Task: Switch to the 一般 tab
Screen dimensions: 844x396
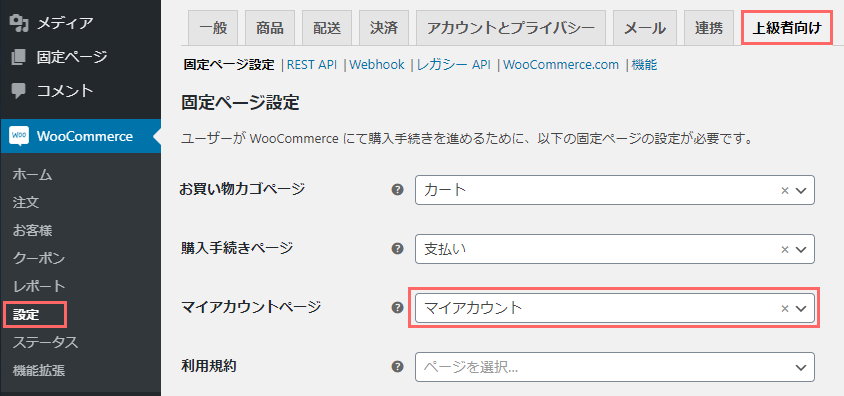Action: coord(213,29)
